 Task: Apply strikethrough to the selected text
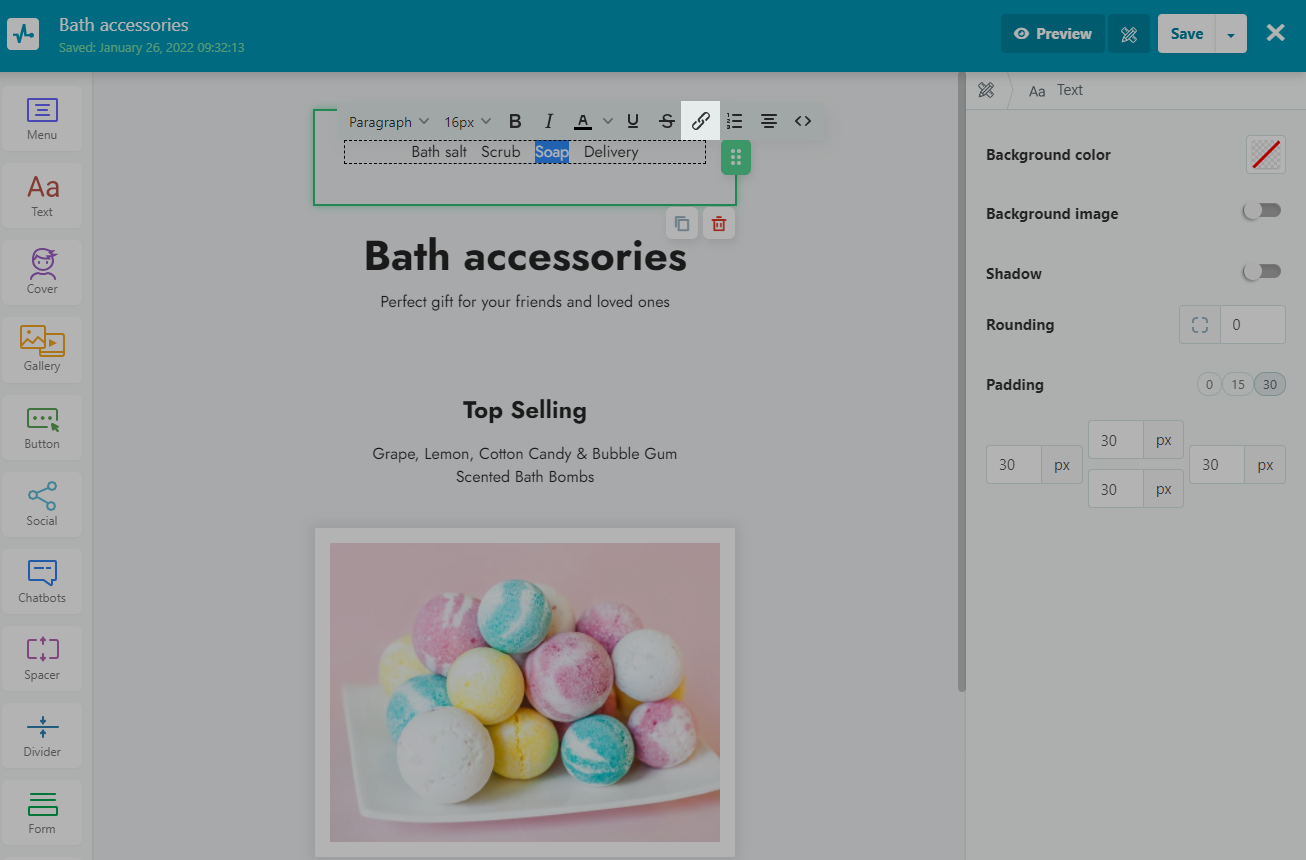pos(667,121)
